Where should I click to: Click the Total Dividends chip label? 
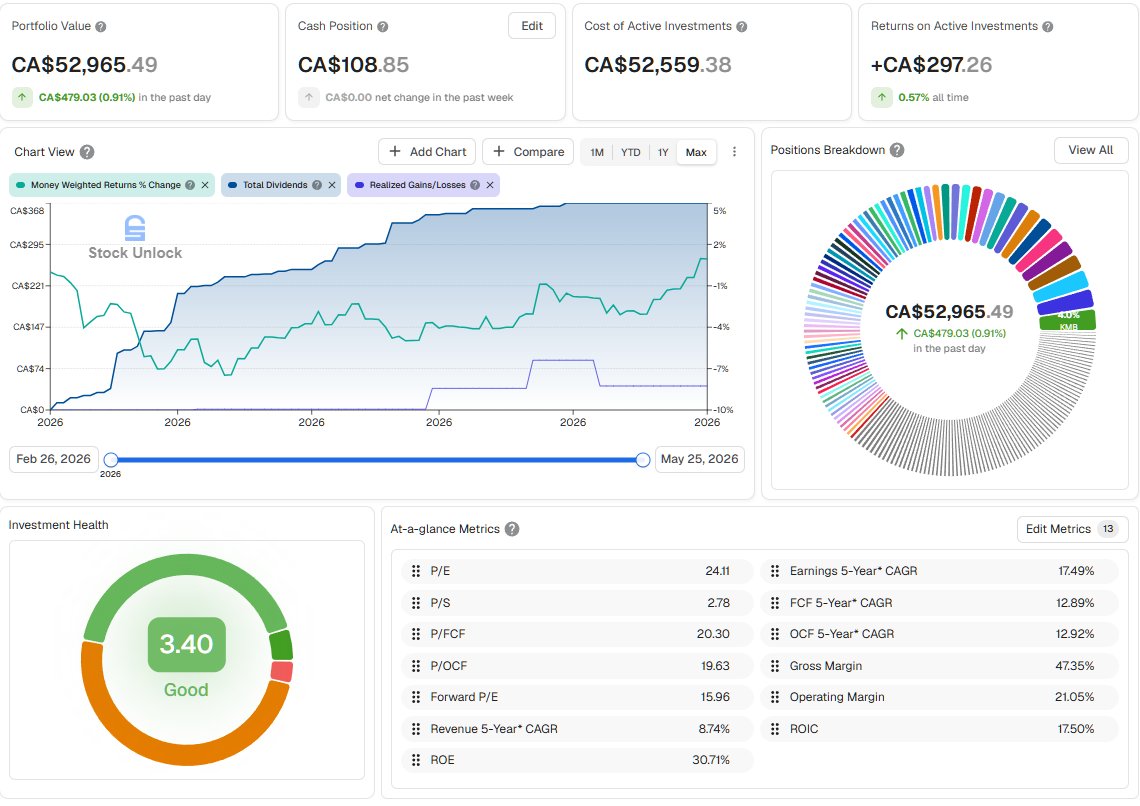[x=275, y=185]
